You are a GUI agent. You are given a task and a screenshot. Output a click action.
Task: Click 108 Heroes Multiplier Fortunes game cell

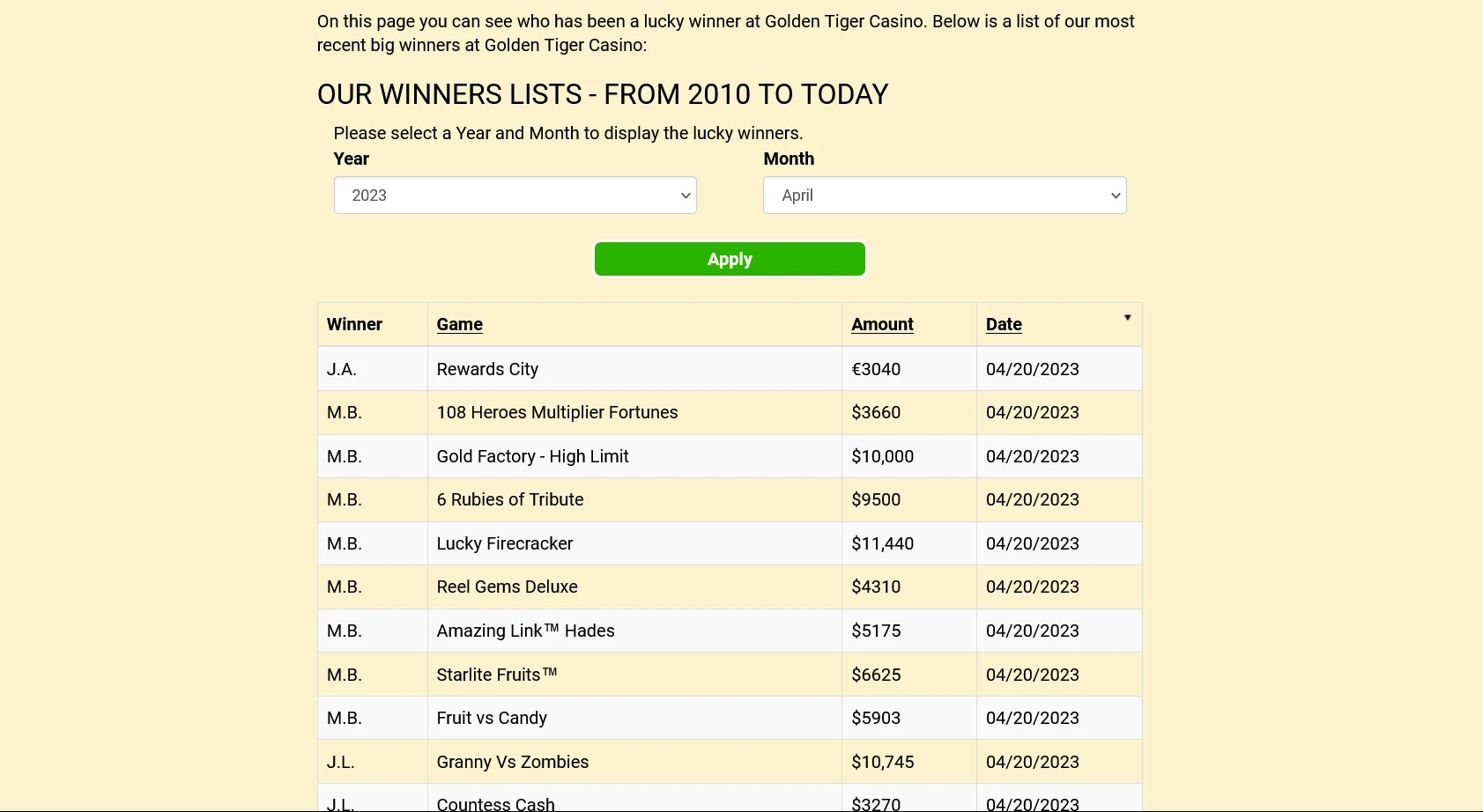click(634, 412)
